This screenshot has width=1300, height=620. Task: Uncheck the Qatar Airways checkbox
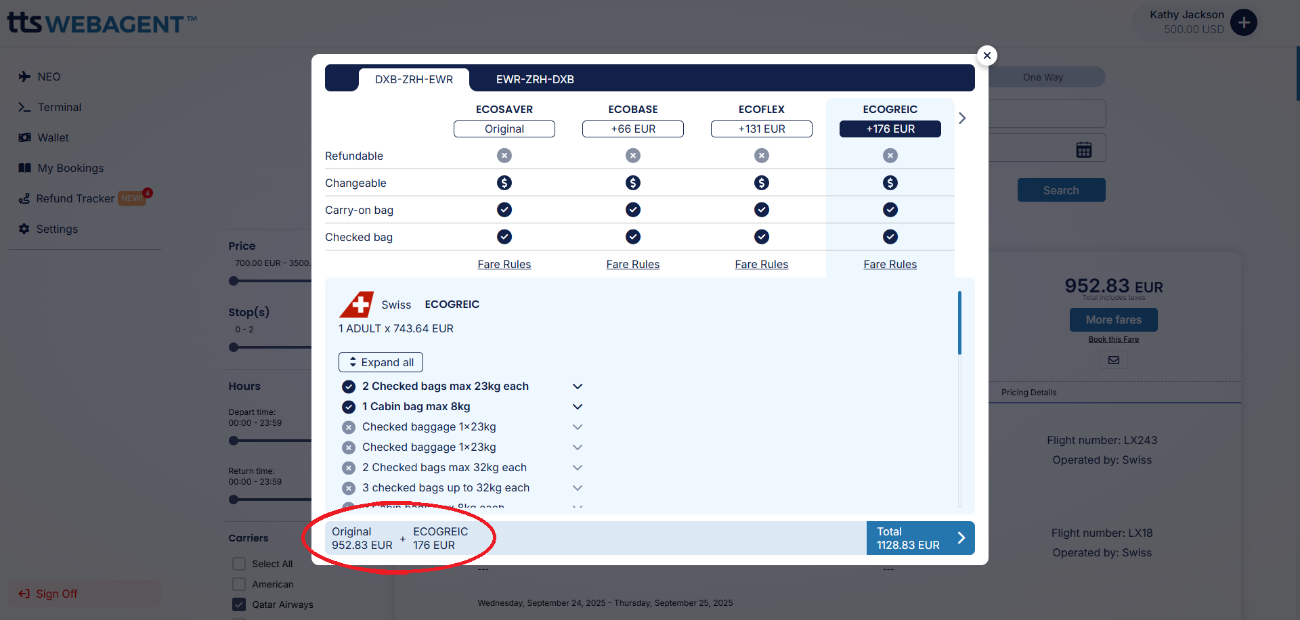pos(239,604)
